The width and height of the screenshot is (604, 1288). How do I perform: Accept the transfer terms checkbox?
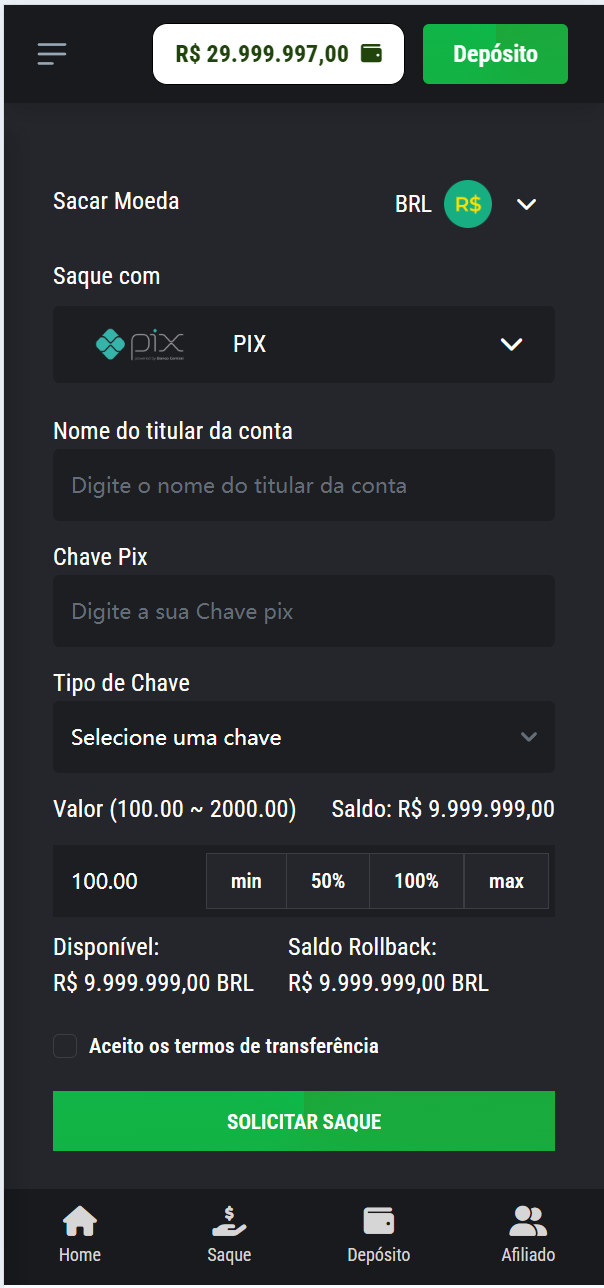coord(66,1046)
